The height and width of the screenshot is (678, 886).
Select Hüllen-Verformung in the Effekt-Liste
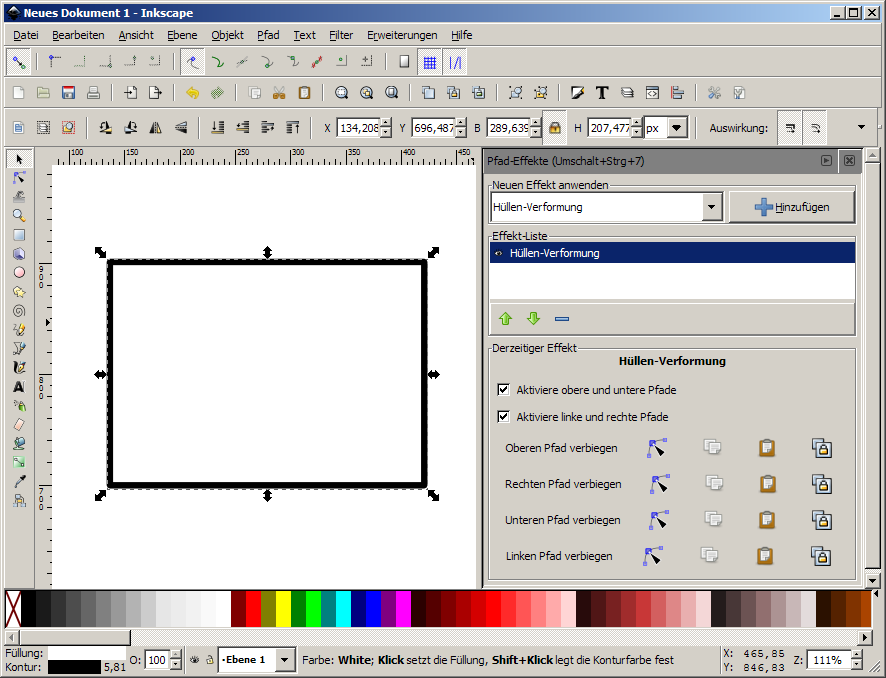coord(671,254)
